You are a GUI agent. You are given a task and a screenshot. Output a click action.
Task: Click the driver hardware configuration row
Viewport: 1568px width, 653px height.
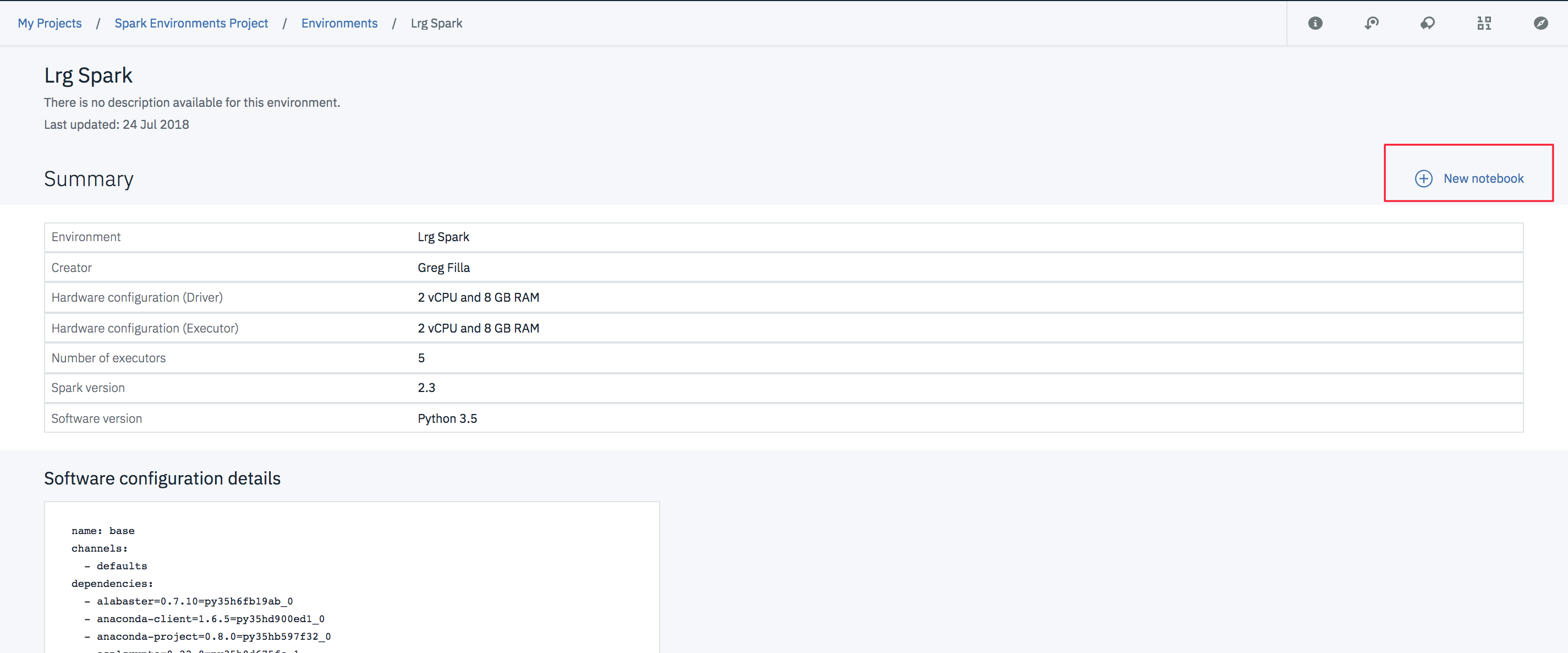pos(136,297)
